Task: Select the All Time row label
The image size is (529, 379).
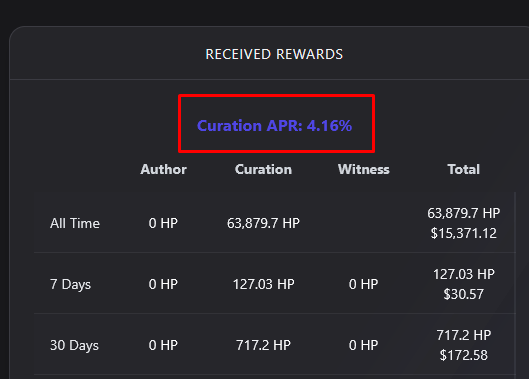Action: (75, 223)
